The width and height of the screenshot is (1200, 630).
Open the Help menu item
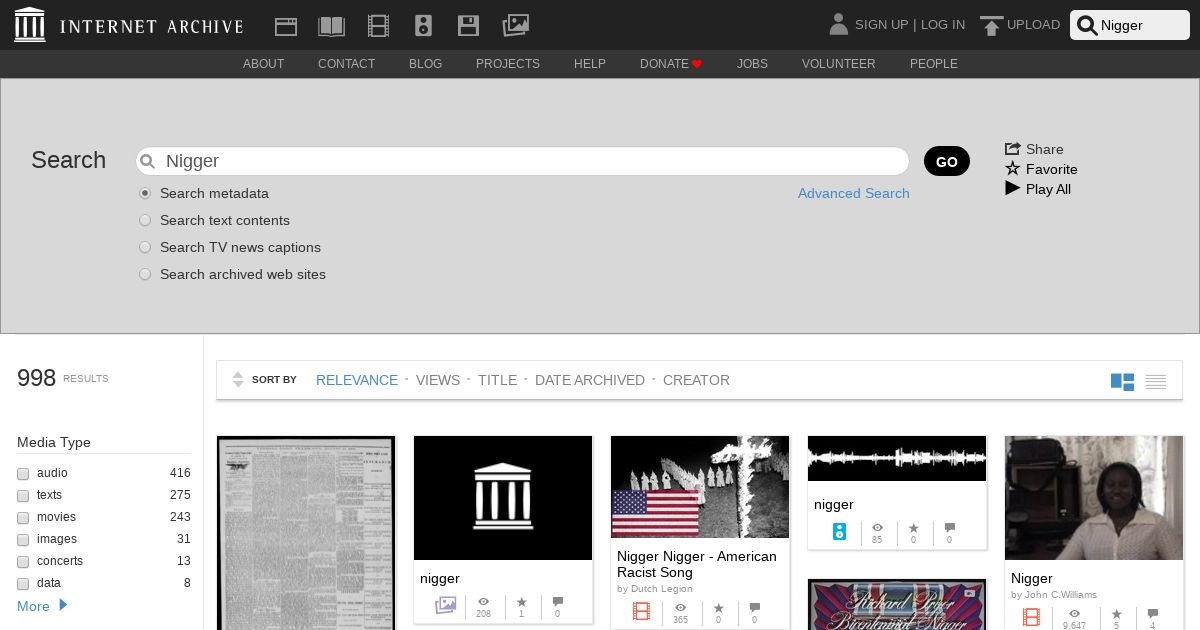pos(590,64)
